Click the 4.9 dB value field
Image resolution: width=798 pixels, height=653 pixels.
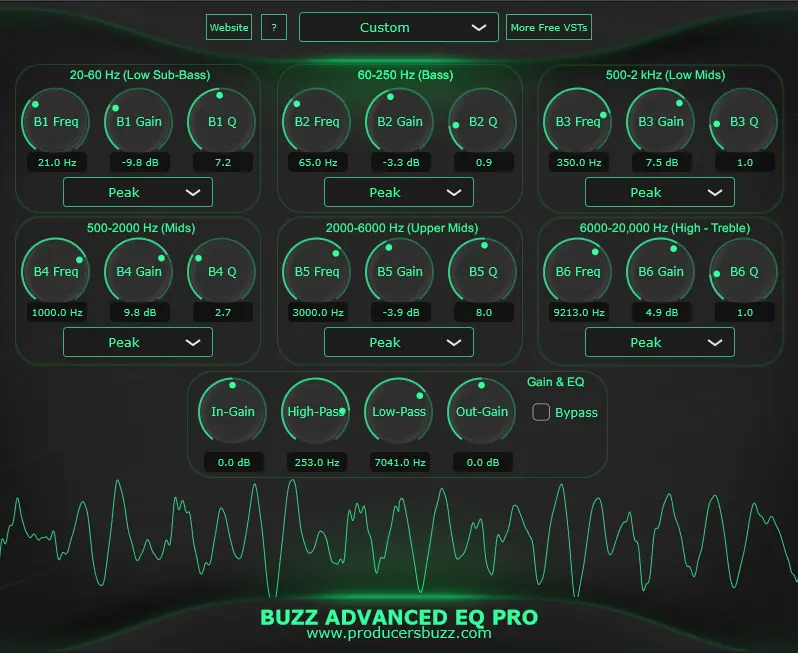point(662,312)
